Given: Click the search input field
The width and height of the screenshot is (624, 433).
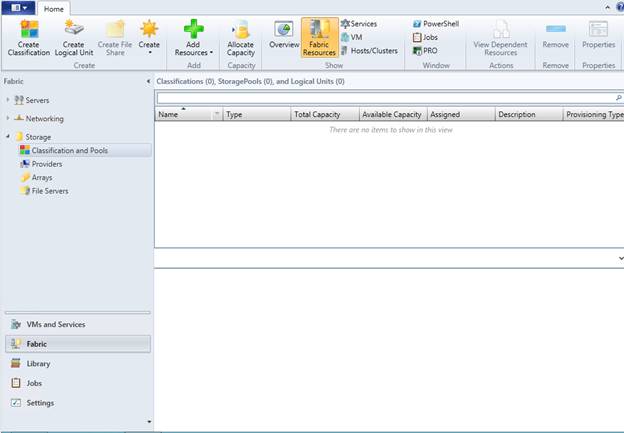Looking at the screenshot, I should coord(385,98).
